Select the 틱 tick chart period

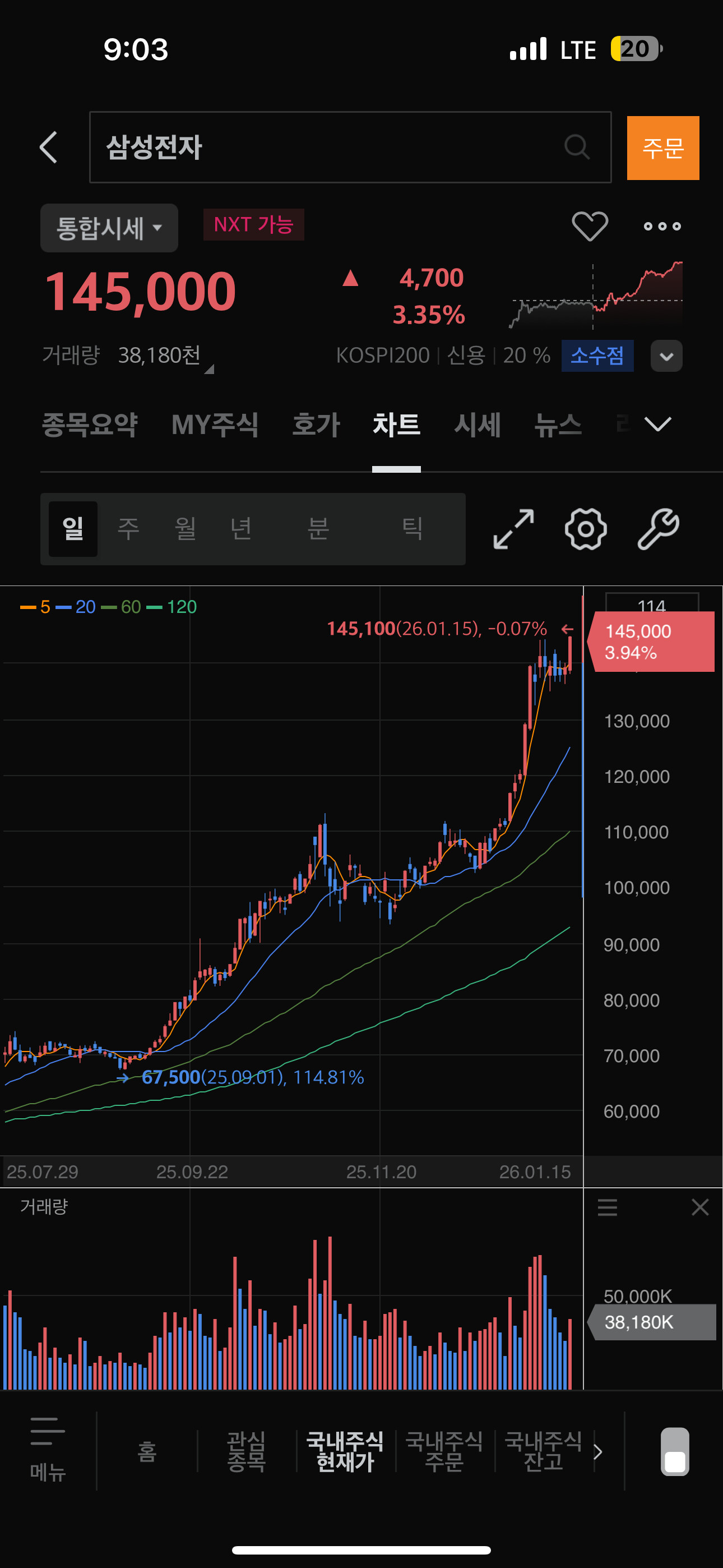point(412,528)
